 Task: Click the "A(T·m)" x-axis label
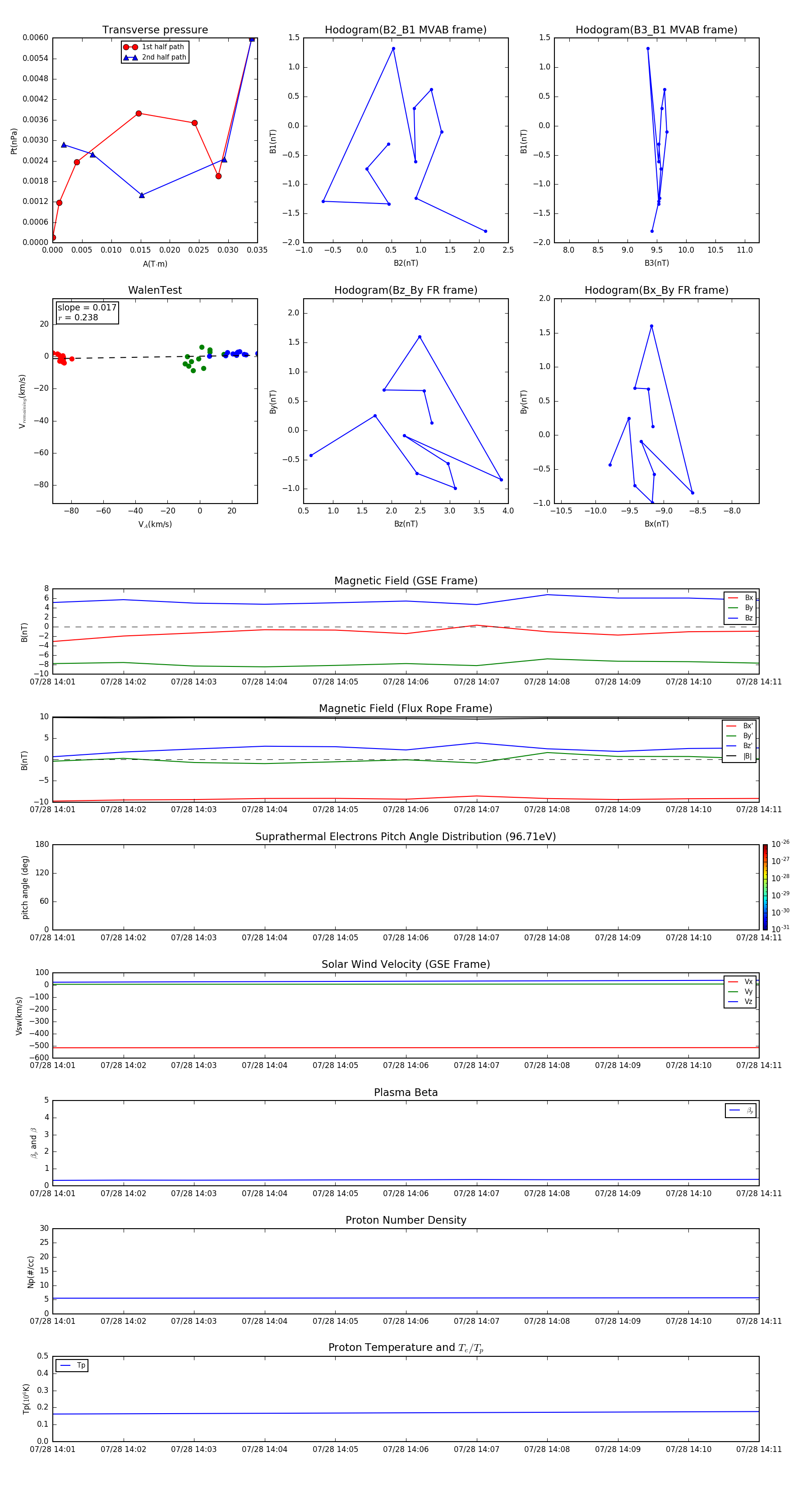coord(155,264)
